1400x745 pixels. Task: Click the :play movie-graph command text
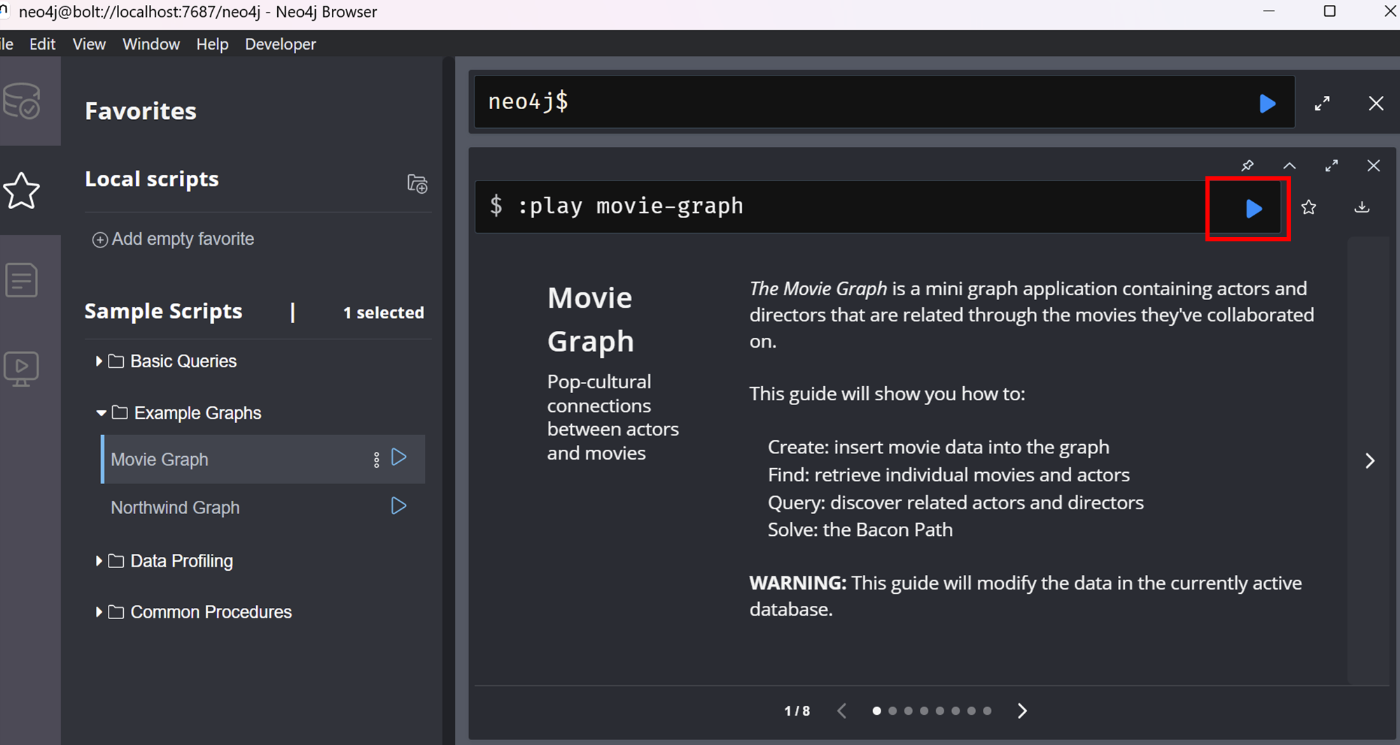pyautogui.click(x=630, y=206)
